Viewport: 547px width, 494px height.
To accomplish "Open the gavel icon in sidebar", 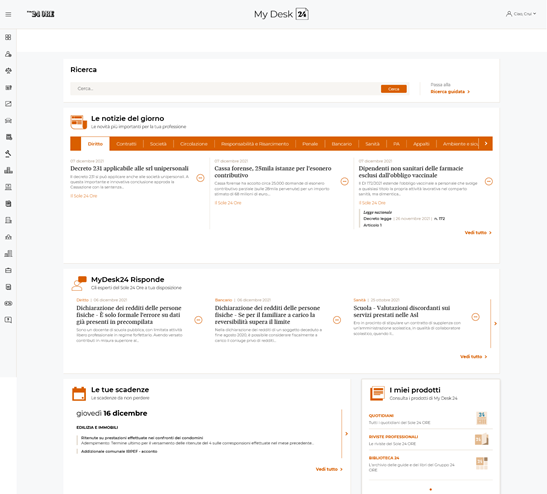I will pyautogui.click(x=8, y=154).
